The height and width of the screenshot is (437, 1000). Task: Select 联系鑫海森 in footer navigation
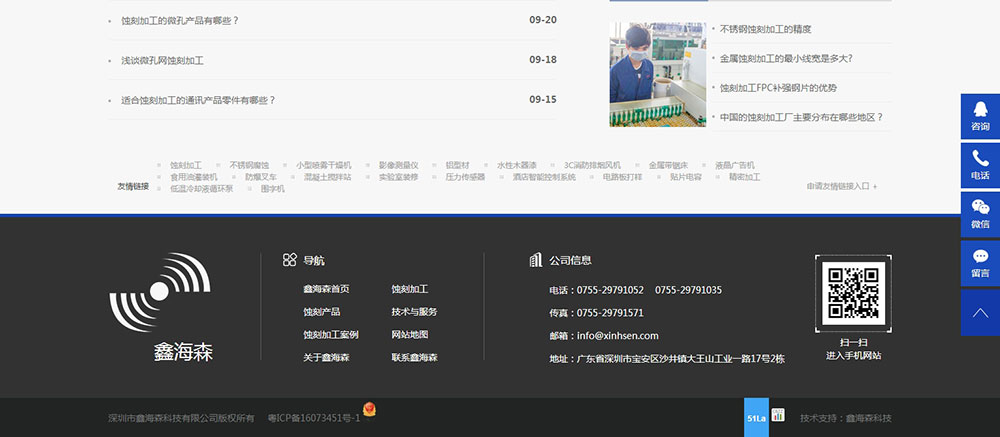[414, 358]
